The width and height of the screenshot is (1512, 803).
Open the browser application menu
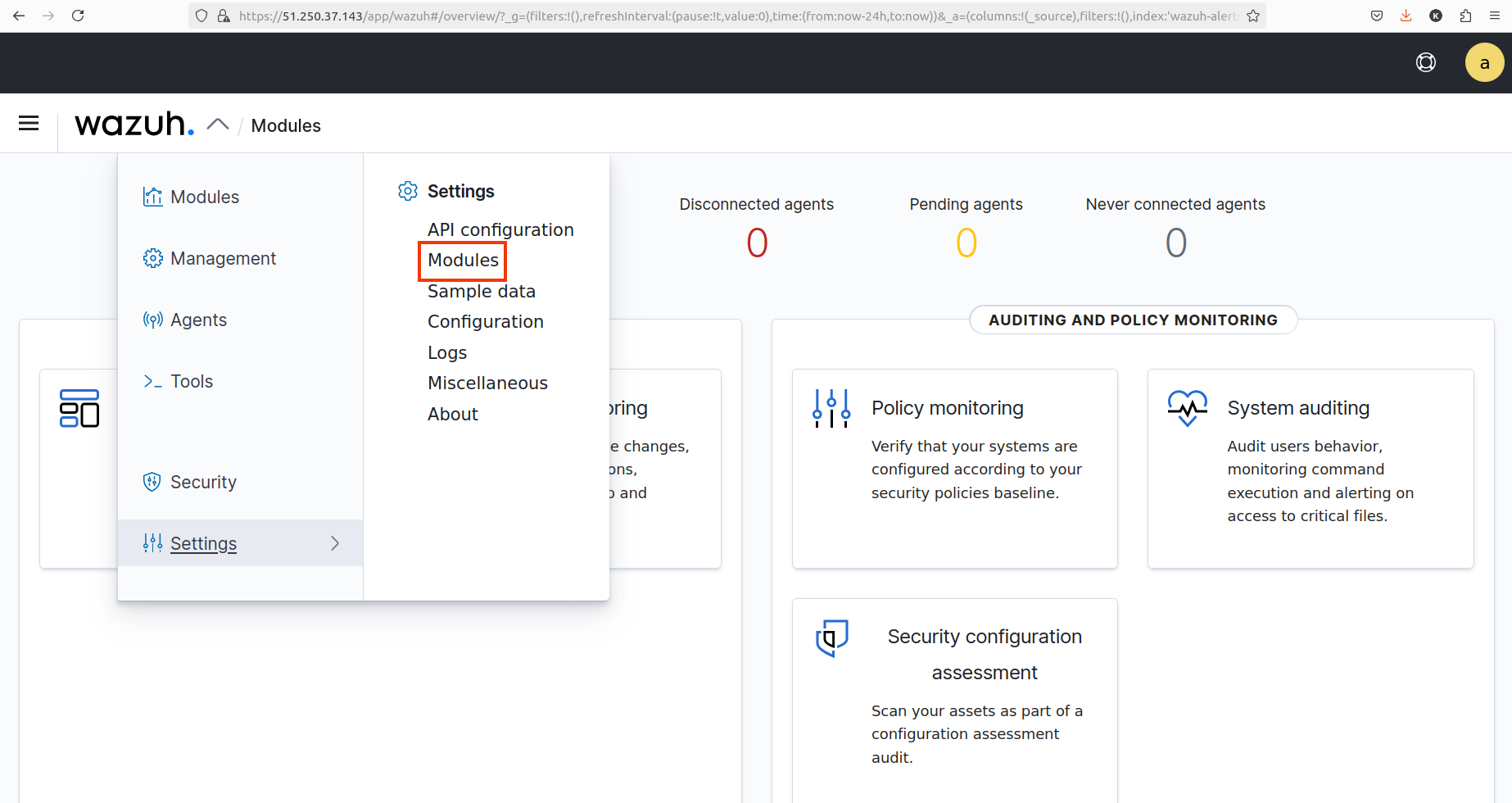1495,16
